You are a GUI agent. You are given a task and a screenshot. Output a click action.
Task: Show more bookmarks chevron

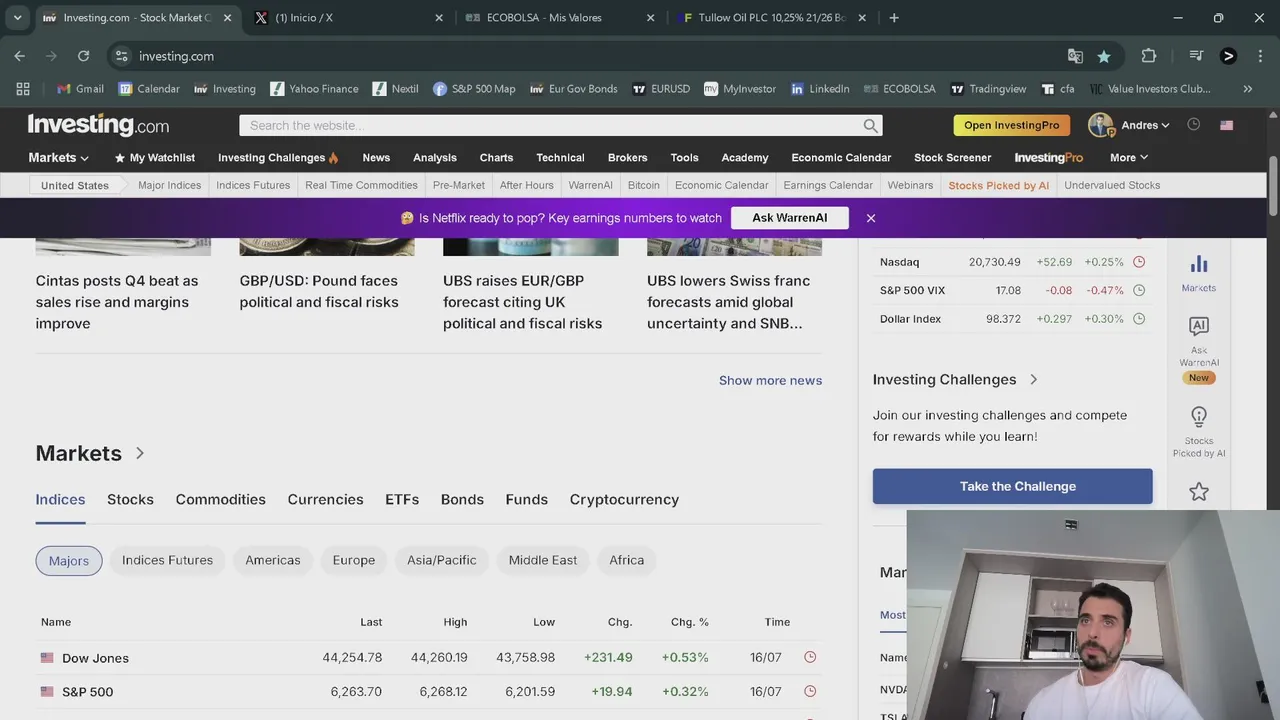tap(1247, 89)
